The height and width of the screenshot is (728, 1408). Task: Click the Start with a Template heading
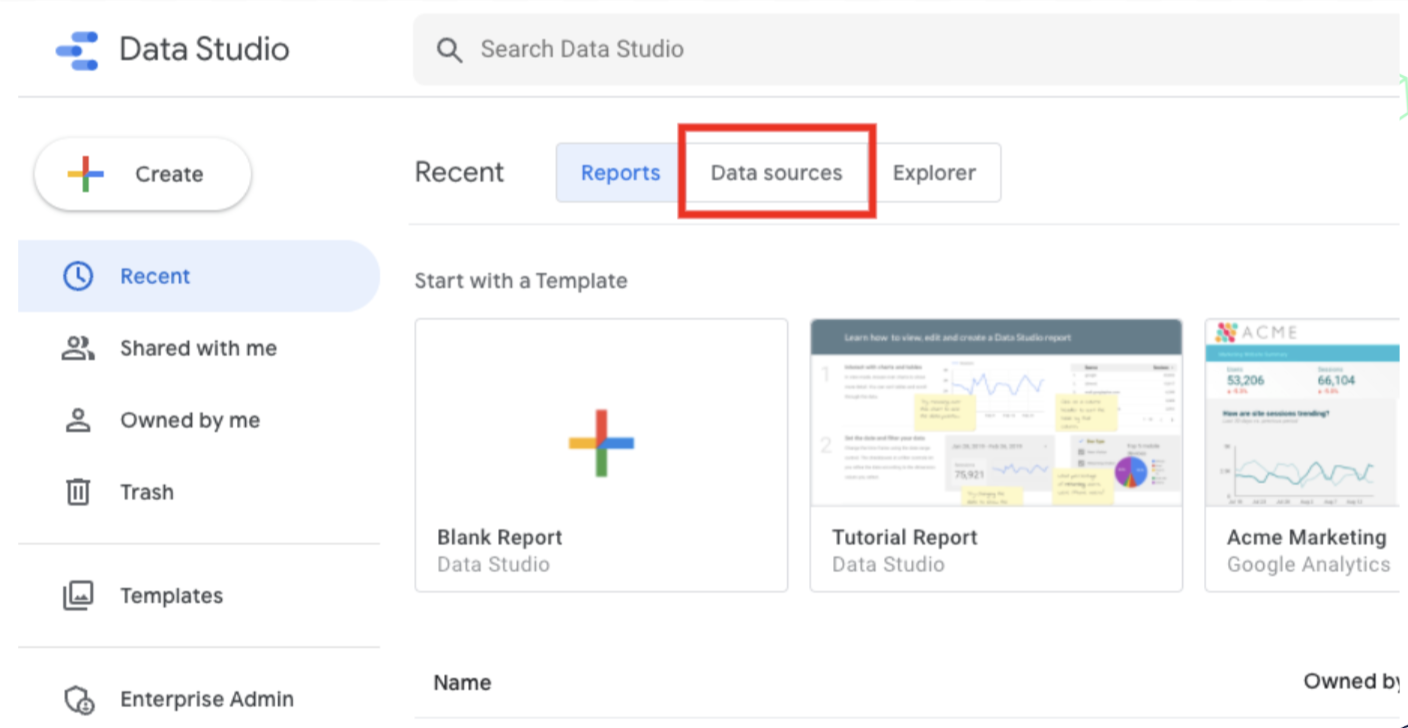coord(521,281)
